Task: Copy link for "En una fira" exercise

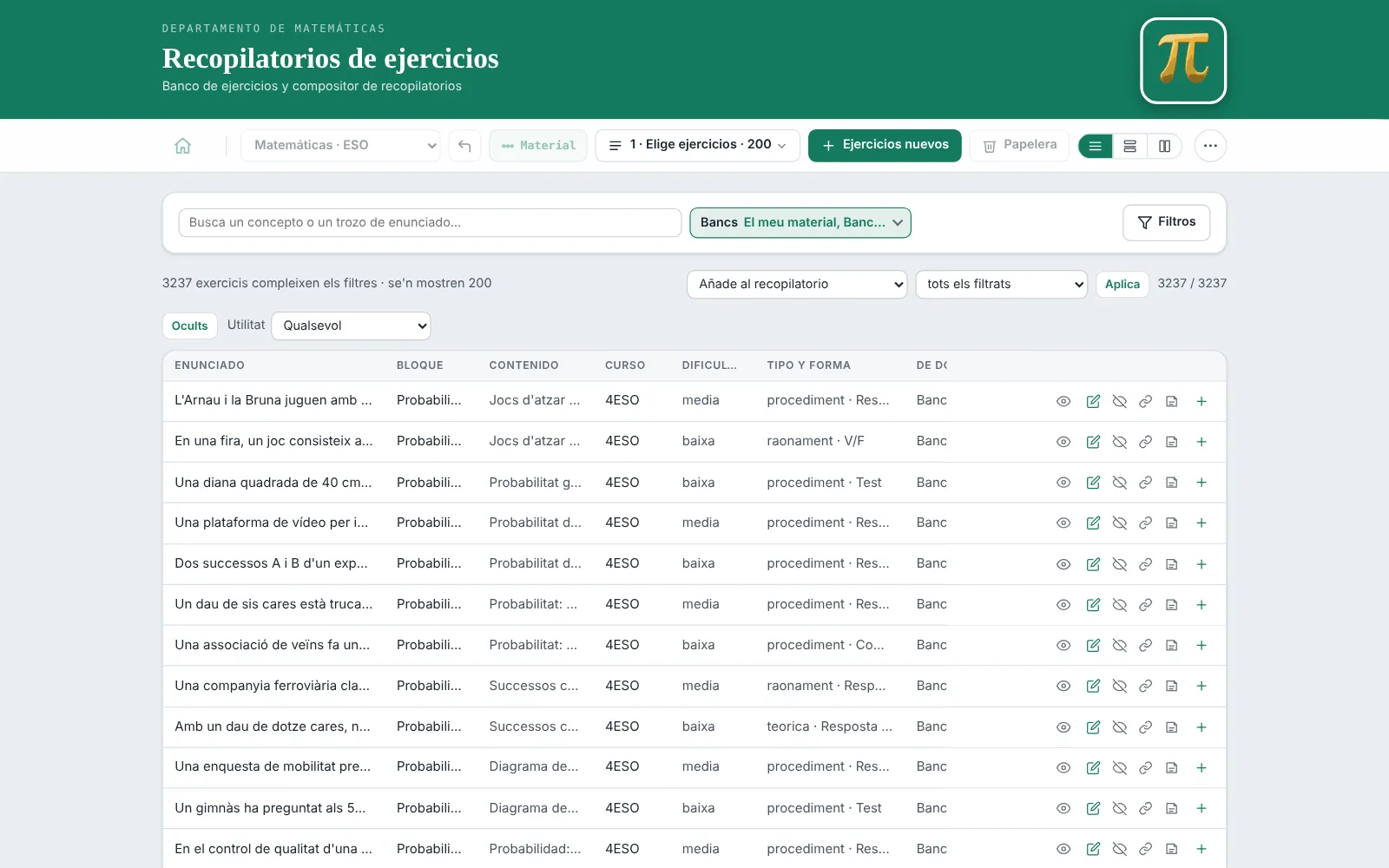Action: [1145, 442]
